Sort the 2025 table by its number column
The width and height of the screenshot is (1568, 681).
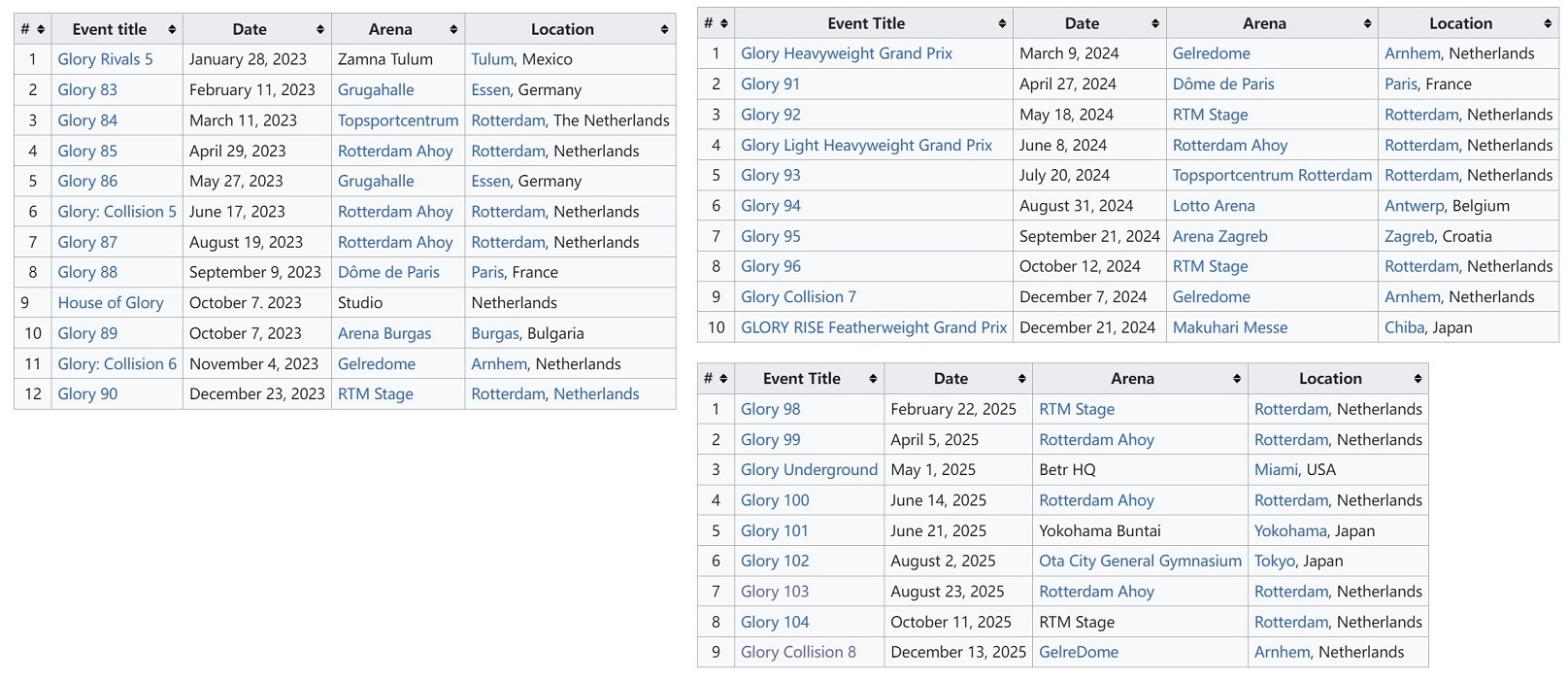point(723,379)
